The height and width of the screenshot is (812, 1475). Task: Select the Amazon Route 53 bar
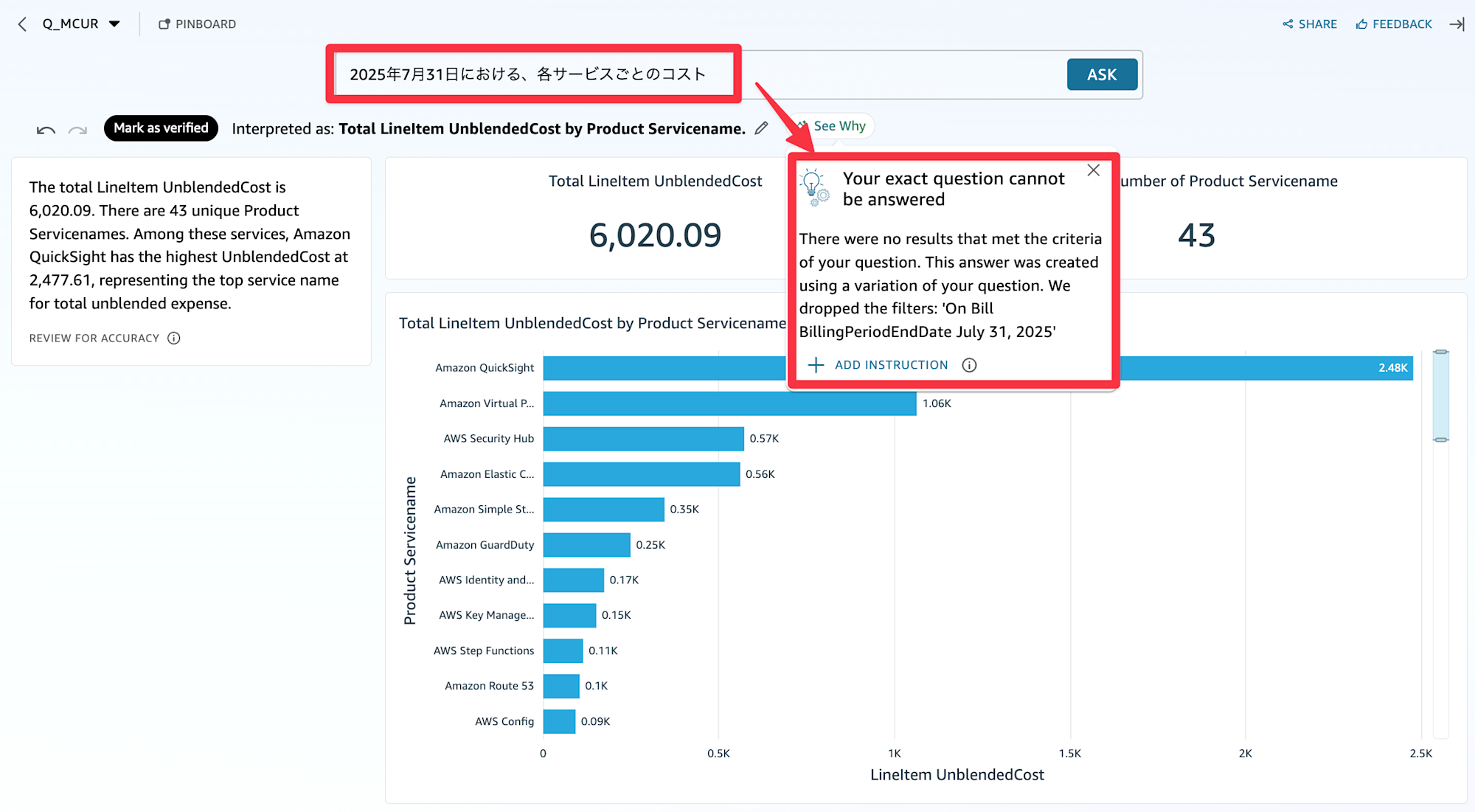point(561,686)
